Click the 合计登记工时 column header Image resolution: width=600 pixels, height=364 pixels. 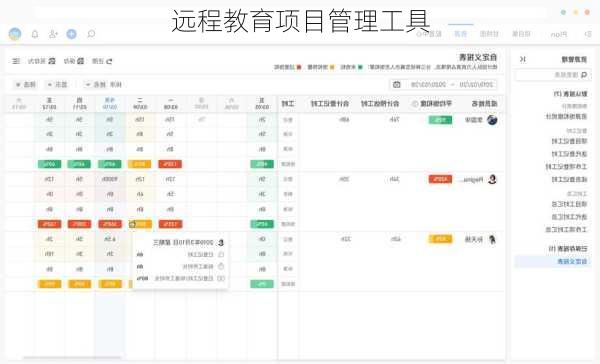330,104
